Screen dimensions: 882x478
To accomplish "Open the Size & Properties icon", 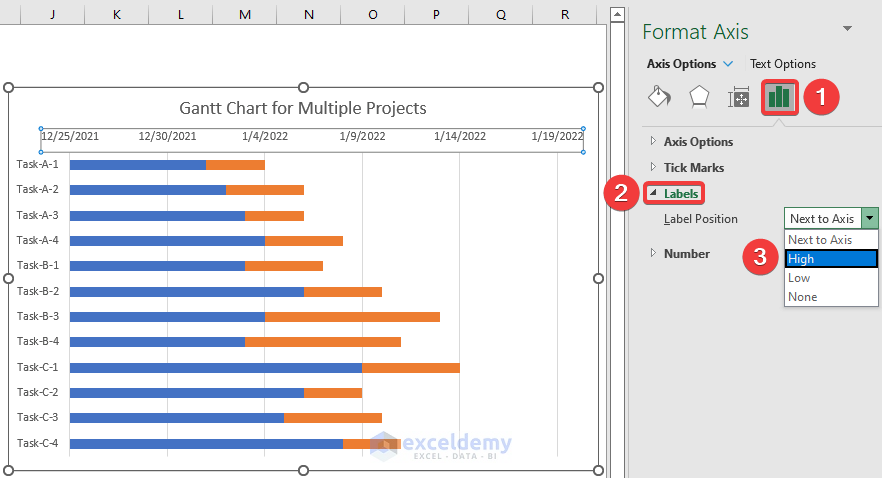I will [739, 97].
